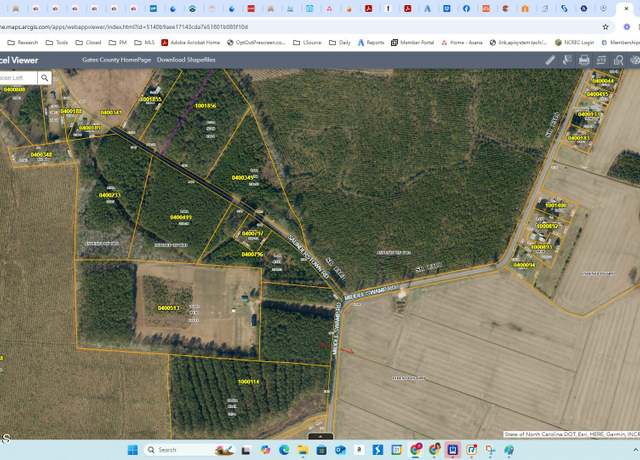Open NCREC Login bookmark
640x460 pixels.
pos(575,42)
